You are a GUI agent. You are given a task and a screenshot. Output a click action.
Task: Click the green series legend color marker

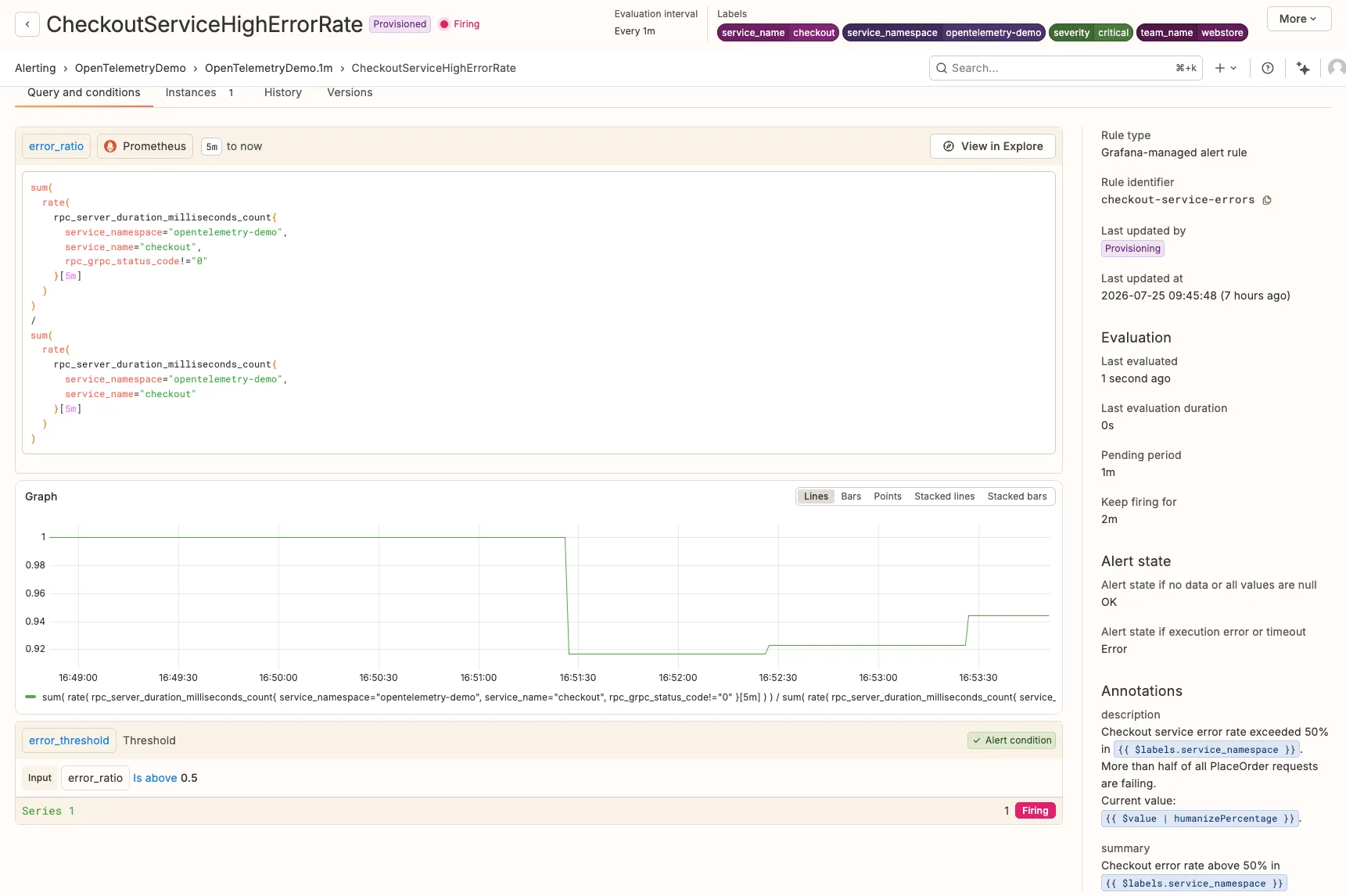pos(31,697)
